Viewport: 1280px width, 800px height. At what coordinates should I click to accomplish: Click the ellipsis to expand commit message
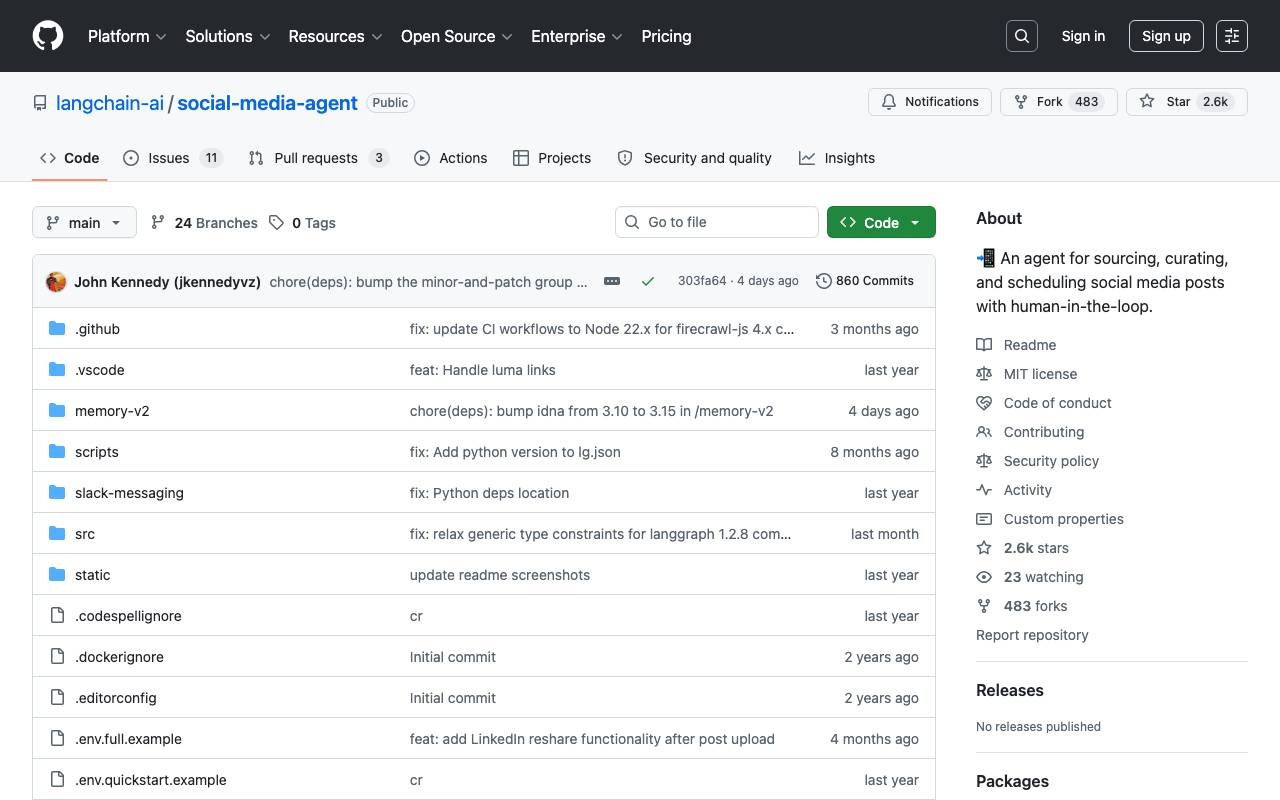[x=612, y=281]
